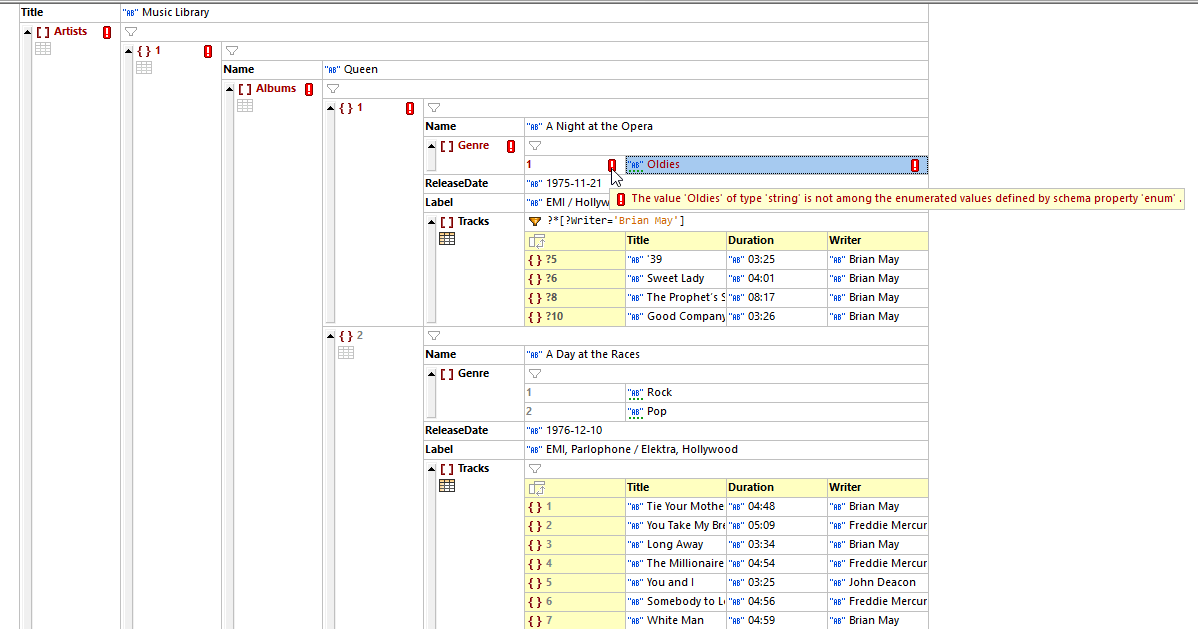Open the filter dropdown next to Music Library title
Screen dimensions: 1198x629
click(129, 31)
